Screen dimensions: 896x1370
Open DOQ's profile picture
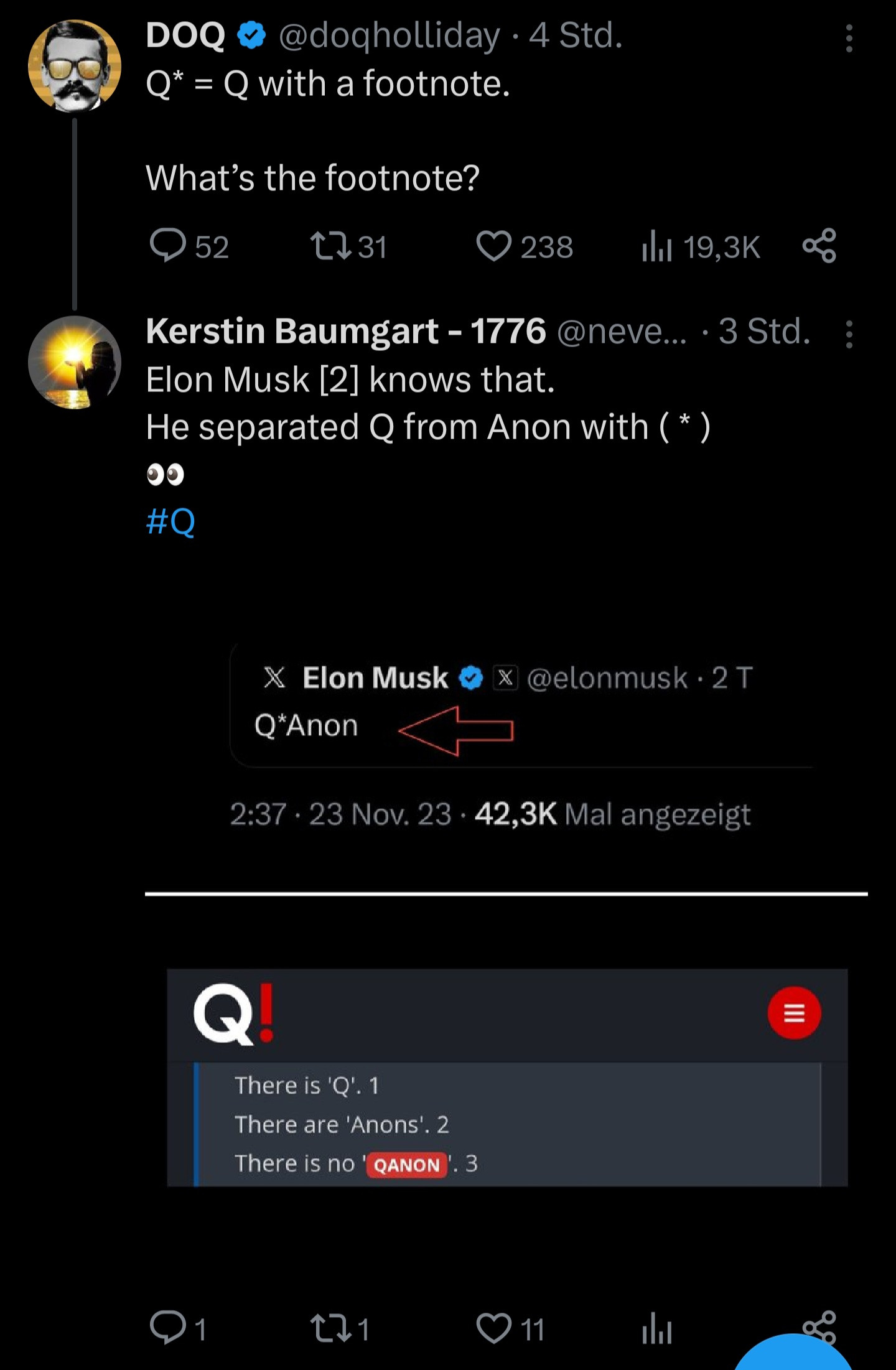[75, 66]
